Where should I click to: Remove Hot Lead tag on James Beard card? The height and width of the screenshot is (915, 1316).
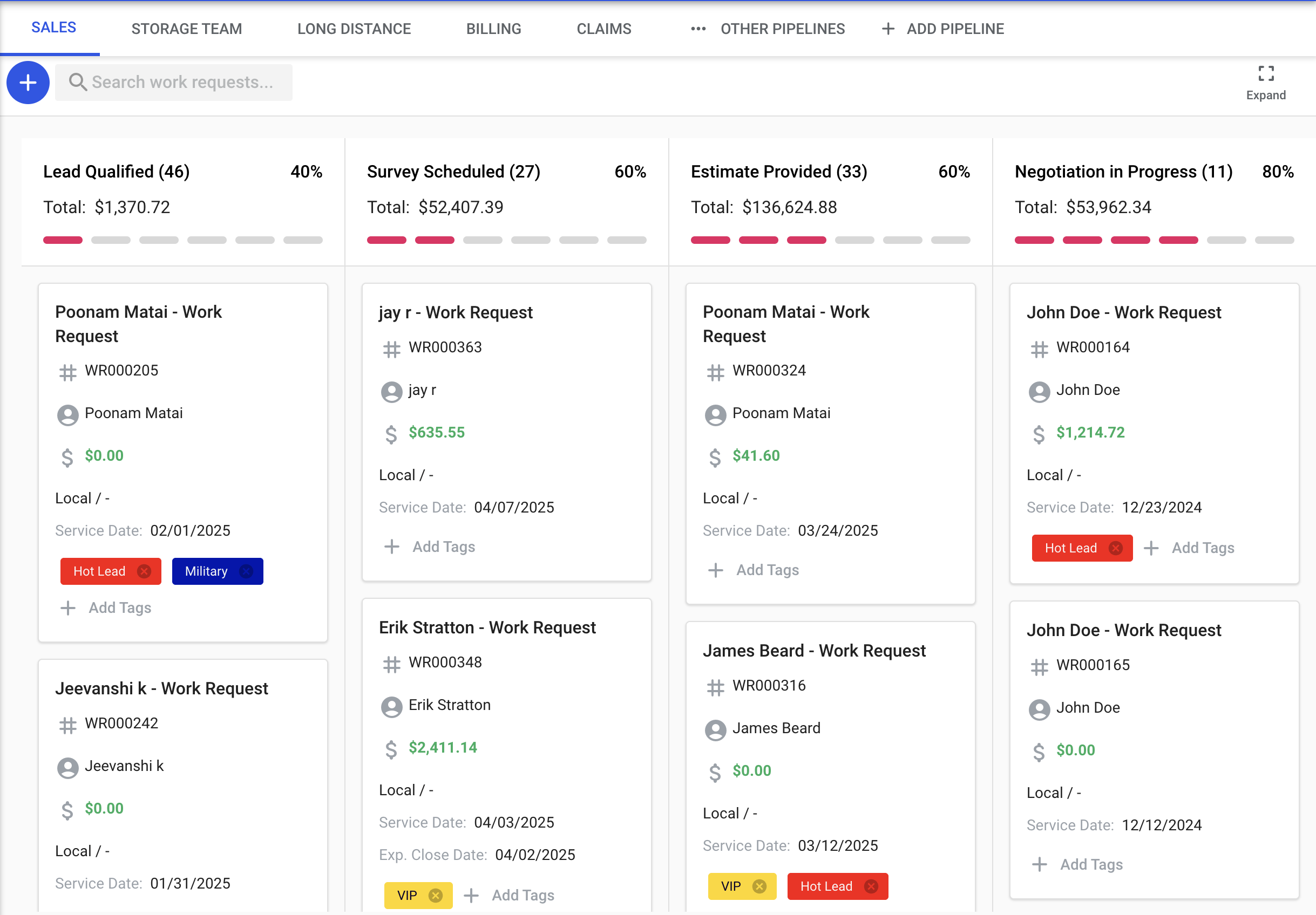(871, 886)
